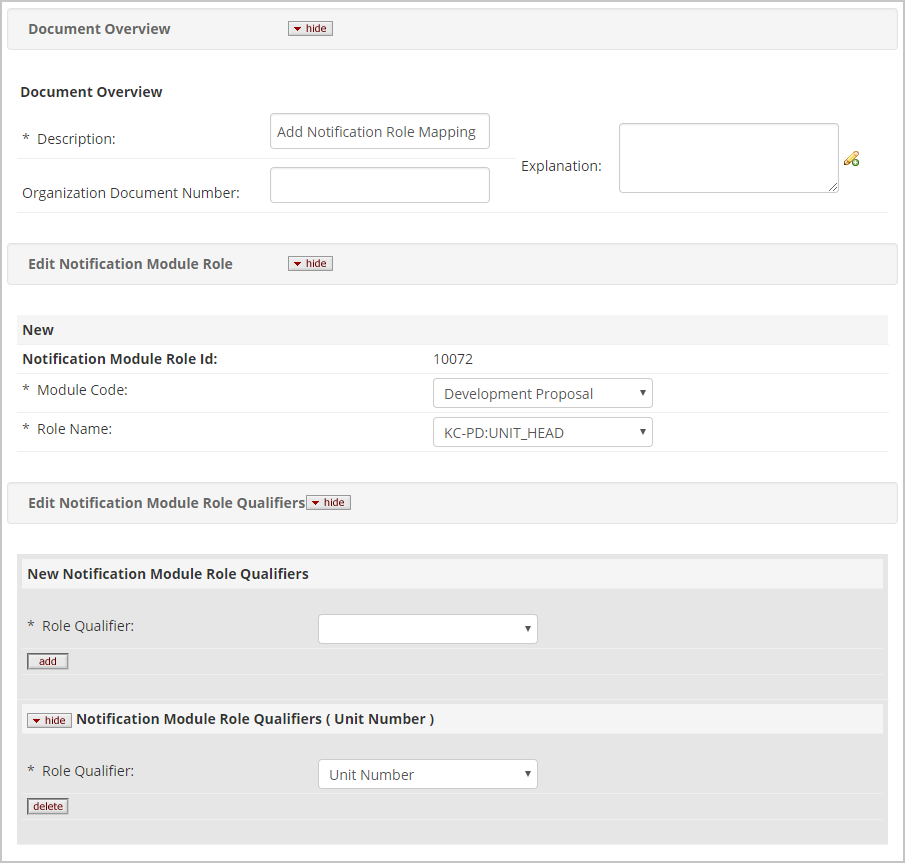
Task: Click the pencil edit icon beside the Explanation box
Action: [x=851, y=158]
